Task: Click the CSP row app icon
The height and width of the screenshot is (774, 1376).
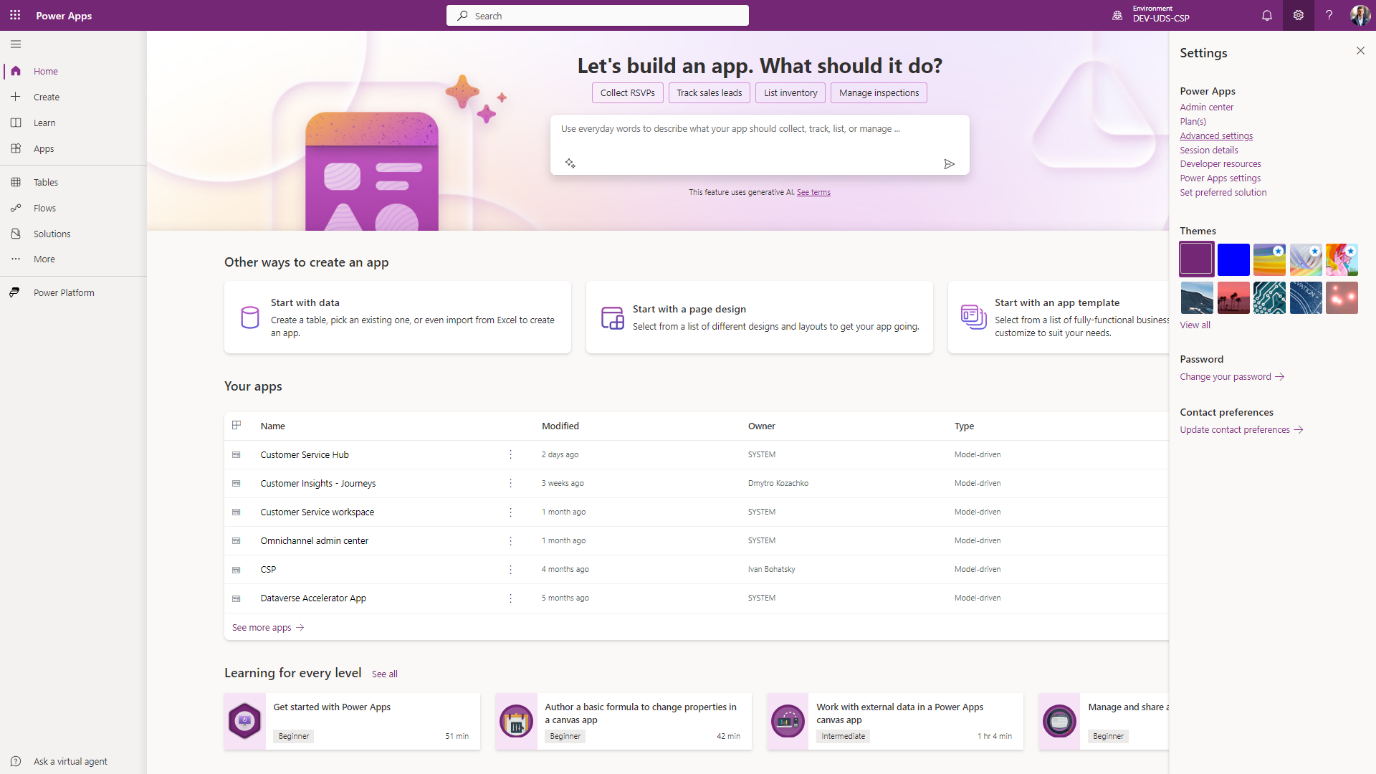Action: click(x=236, y=569)
